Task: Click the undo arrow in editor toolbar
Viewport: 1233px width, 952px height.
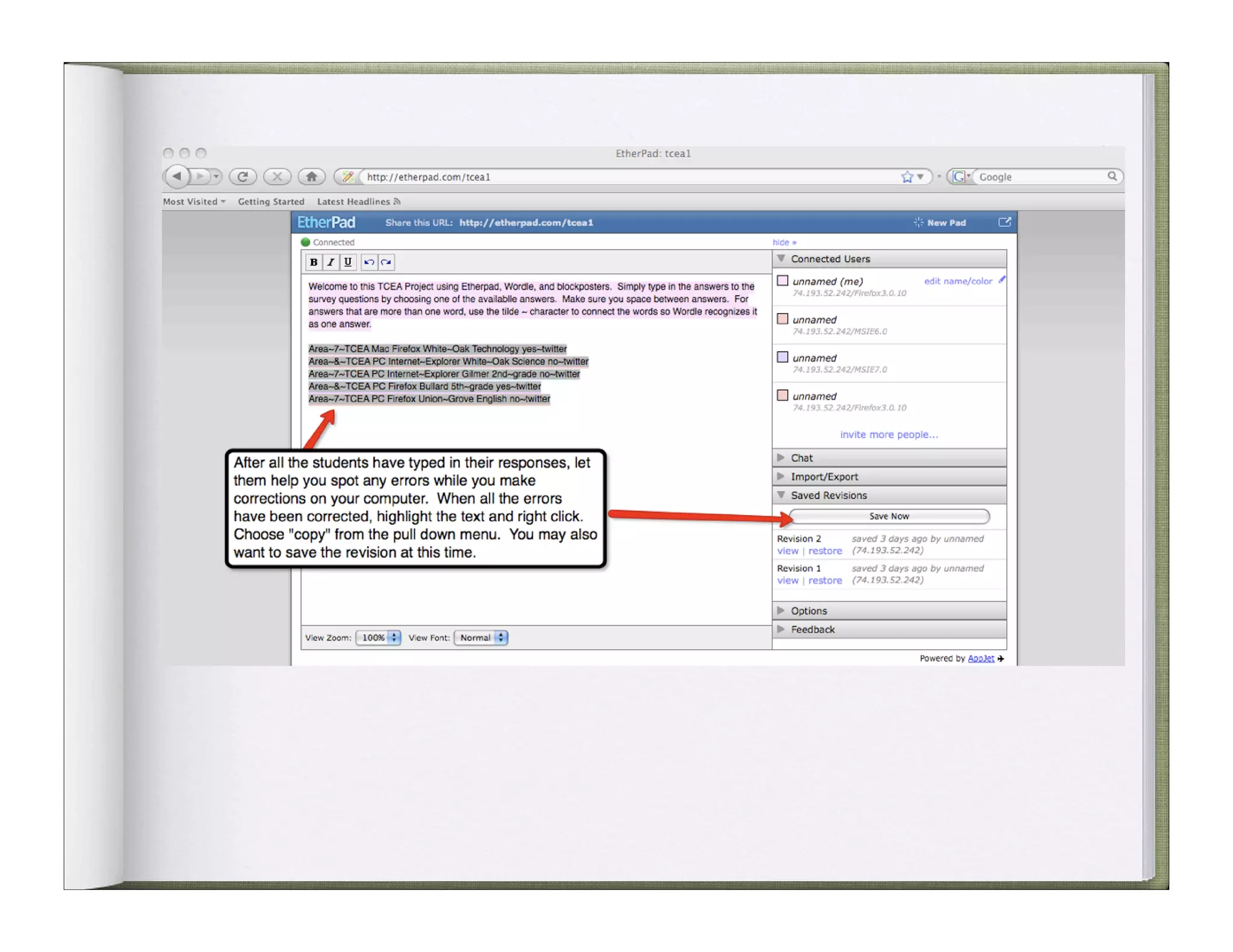Action: [x=369, y=262]
